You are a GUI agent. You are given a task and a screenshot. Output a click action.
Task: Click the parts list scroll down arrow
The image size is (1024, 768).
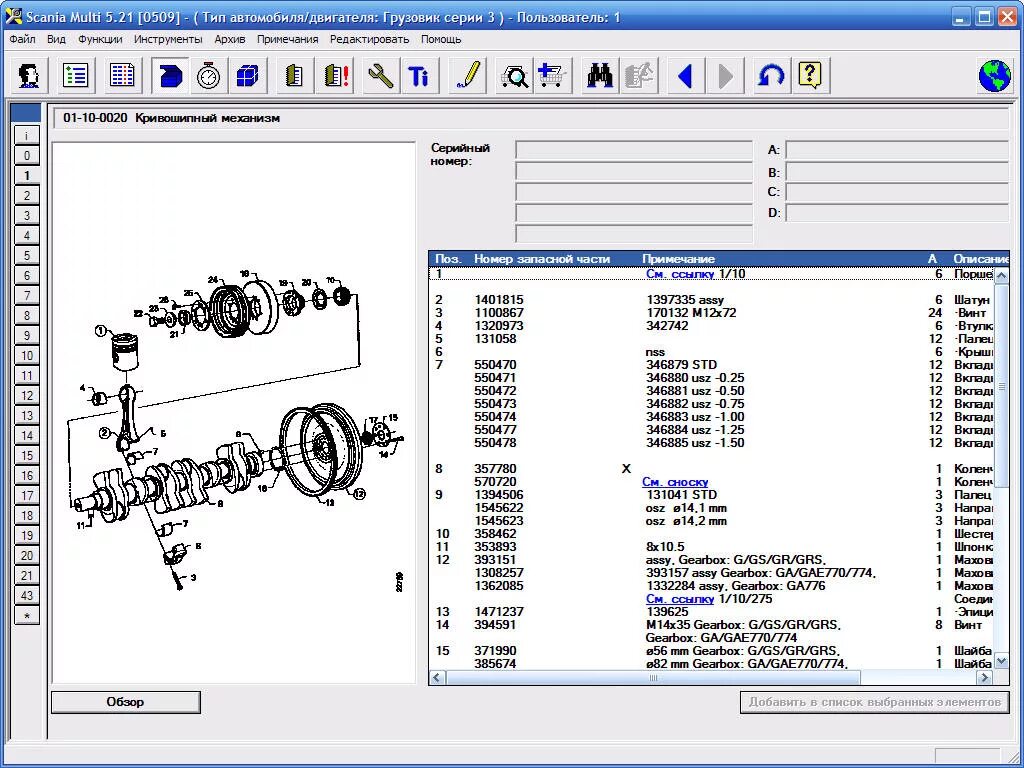tap(1001, 662)
